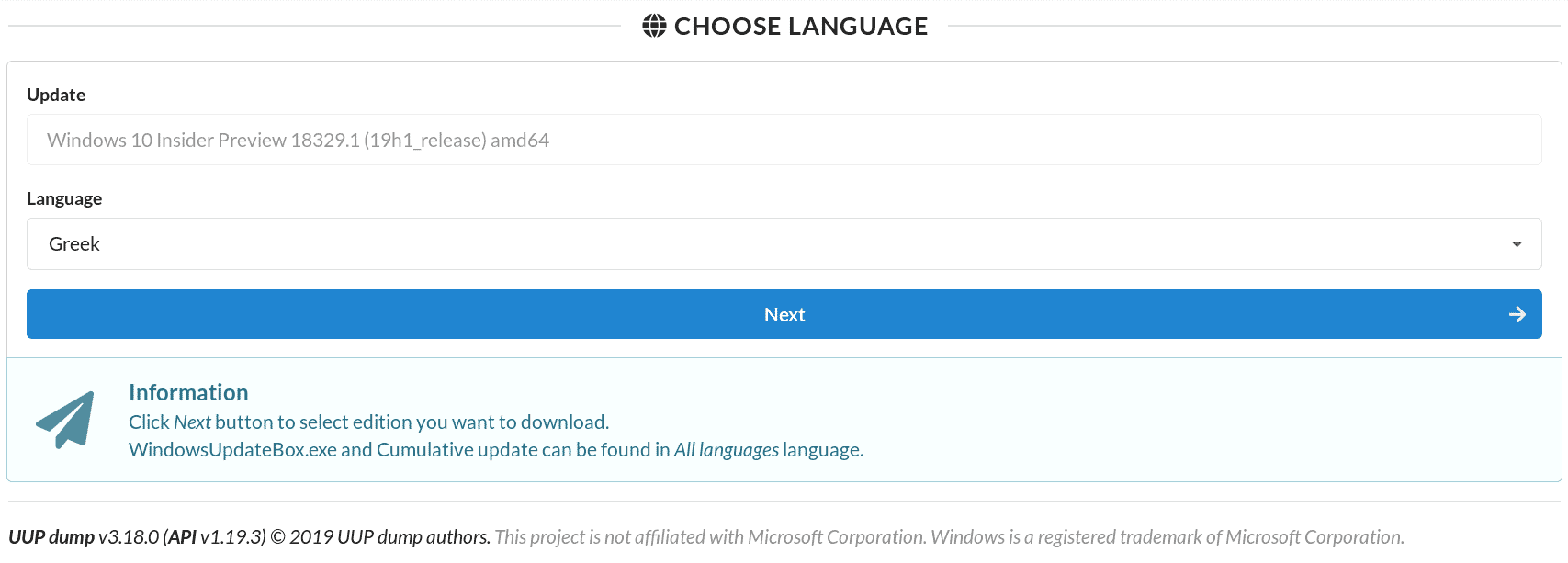The width and height of the screenshot is (1568, 563).
Task: Select the Greek value in Language box
Action: pyautogui.click(x=74, y=244)
